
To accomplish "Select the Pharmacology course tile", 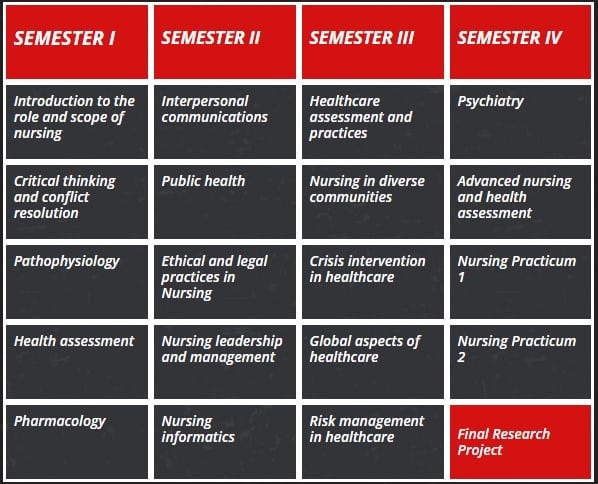I will pos(77,442).
